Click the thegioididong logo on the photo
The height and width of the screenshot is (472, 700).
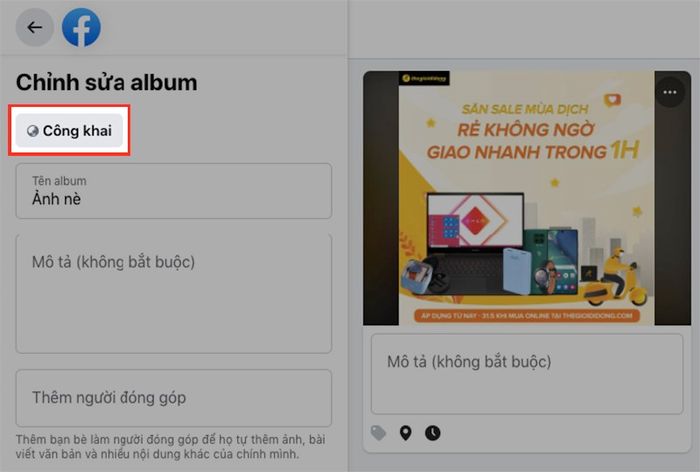click(424, 78)
